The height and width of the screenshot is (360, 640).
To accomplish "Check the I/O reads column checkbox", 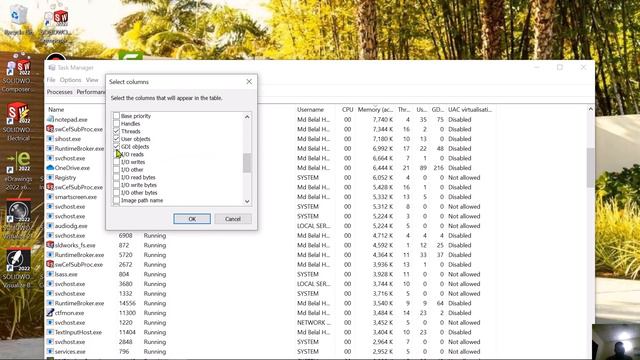I will point(116,154).
